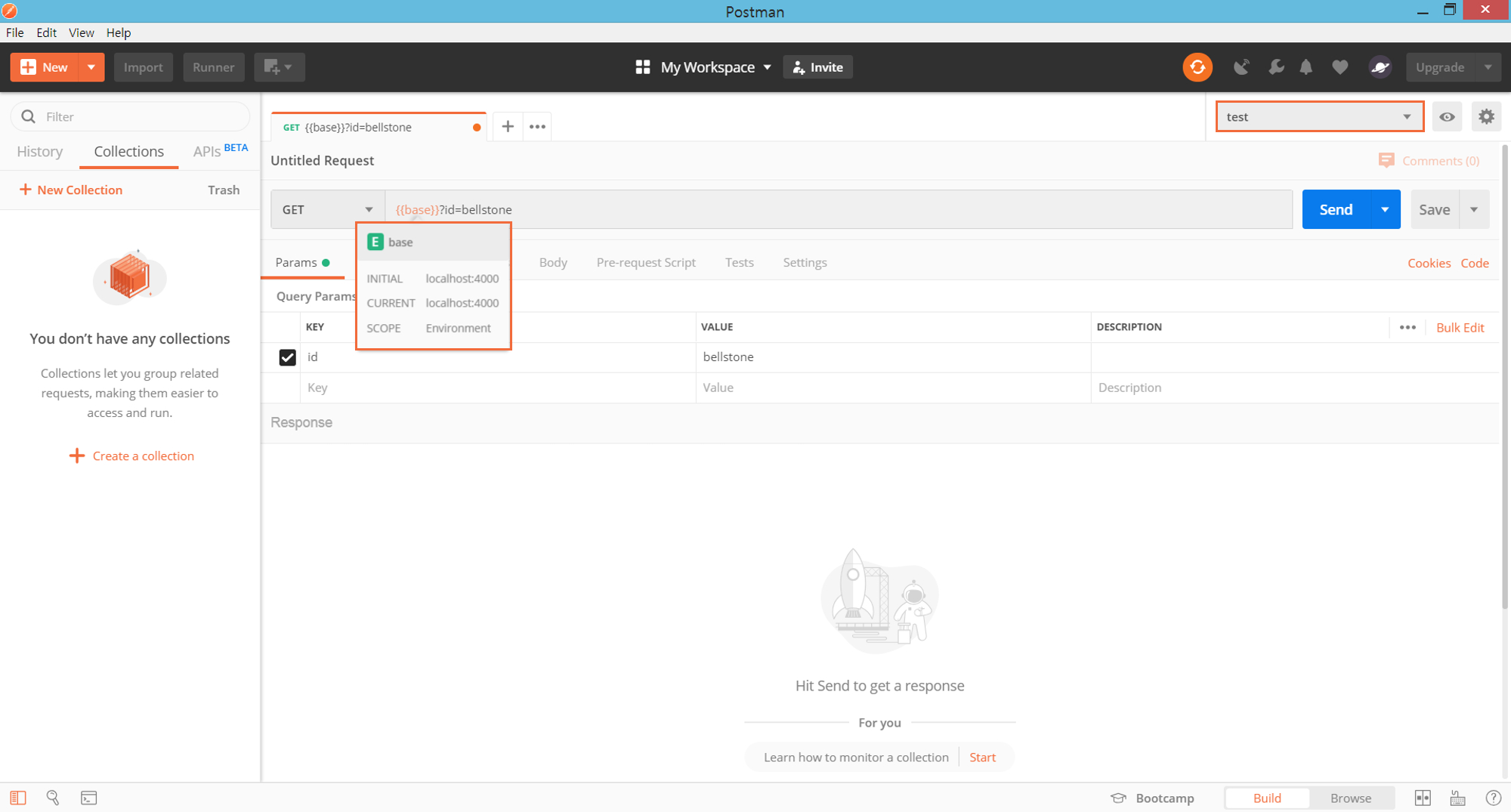Image resolution: width=1511 pixels, height=812 pixels.
Task: Open the Tests tab
Action: point(739,262)
